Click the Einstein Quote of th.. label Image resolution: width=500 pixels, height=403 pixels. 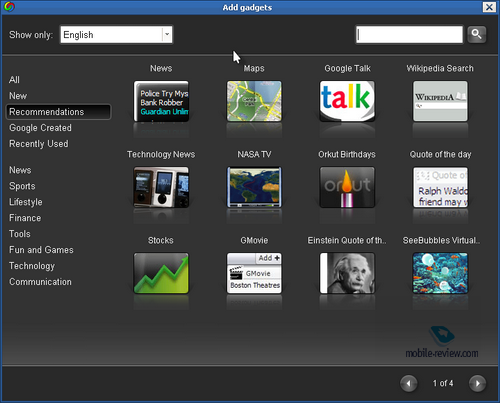pos(347,240)
